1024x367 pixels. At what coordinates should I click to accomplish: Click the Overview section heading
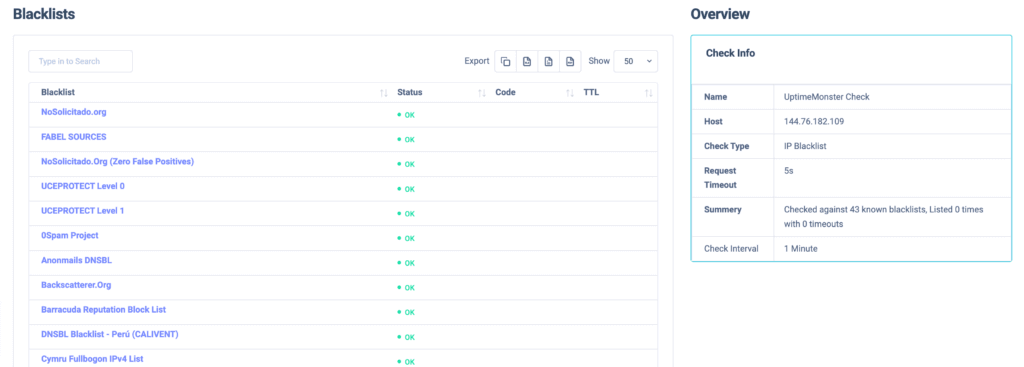click(720, 14)
